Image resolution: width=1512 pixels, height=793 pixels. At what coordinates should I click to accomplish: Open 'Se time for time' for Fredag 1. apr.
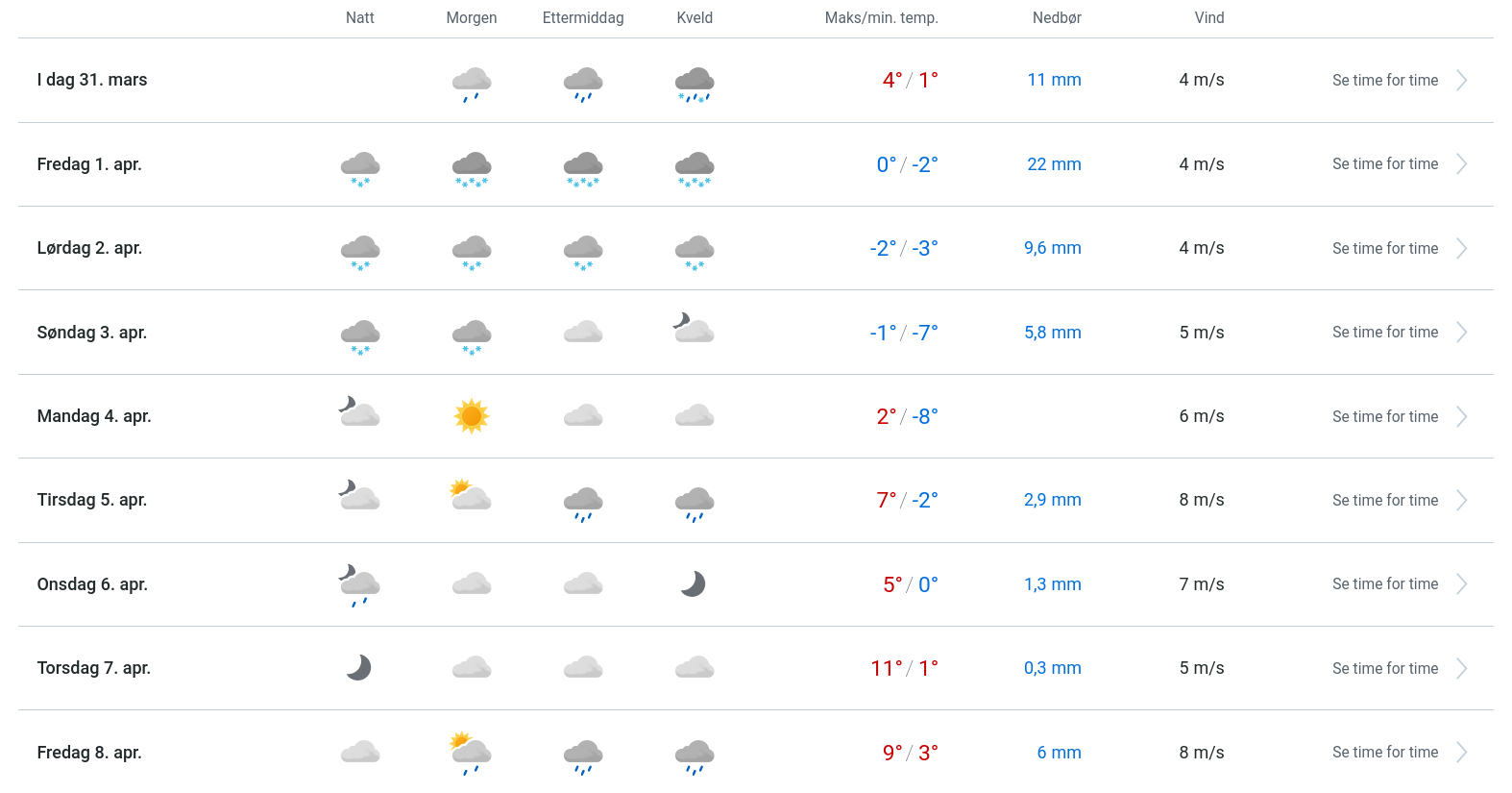tap(1384, 164)
